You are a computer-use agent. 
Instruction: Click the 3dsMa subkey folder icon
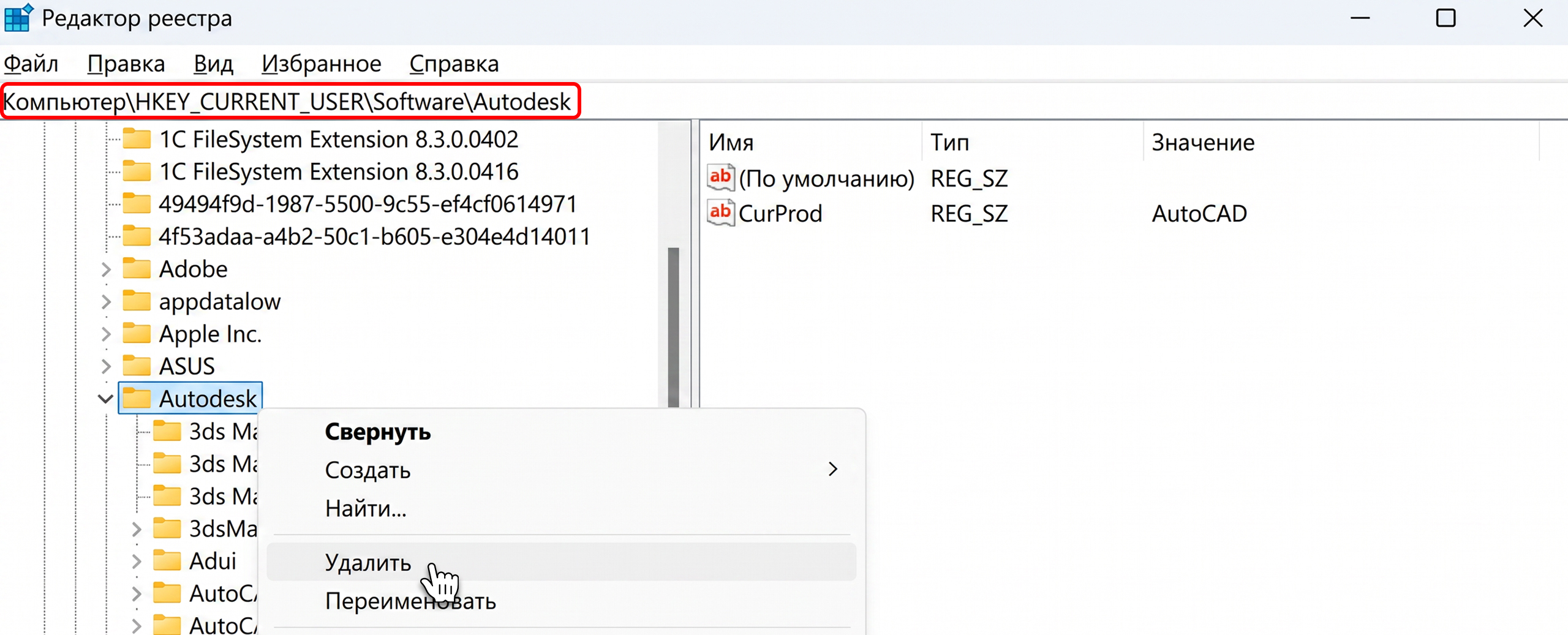tap(167, 528)
